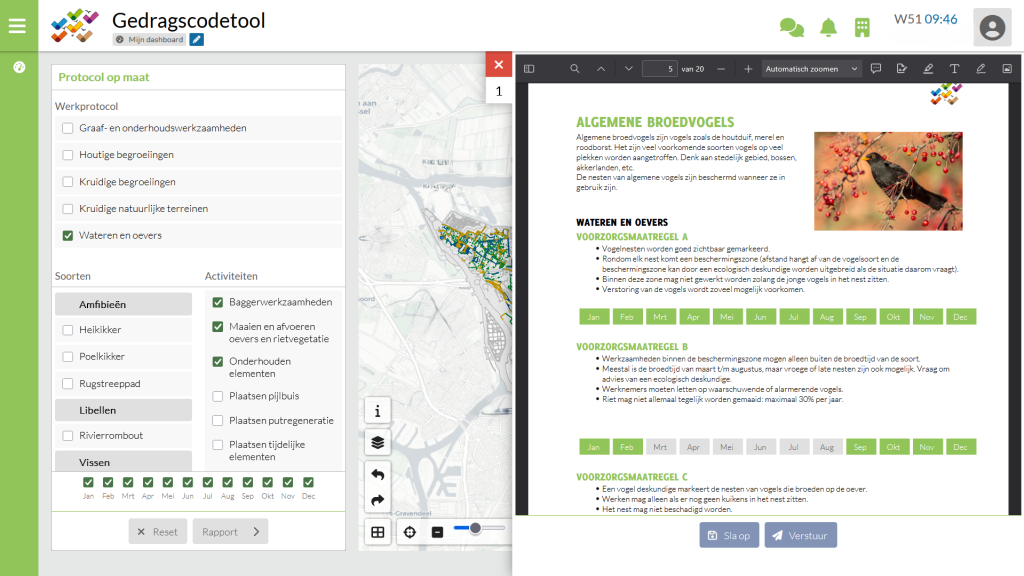Select the Libellen category

click(123, 408)
